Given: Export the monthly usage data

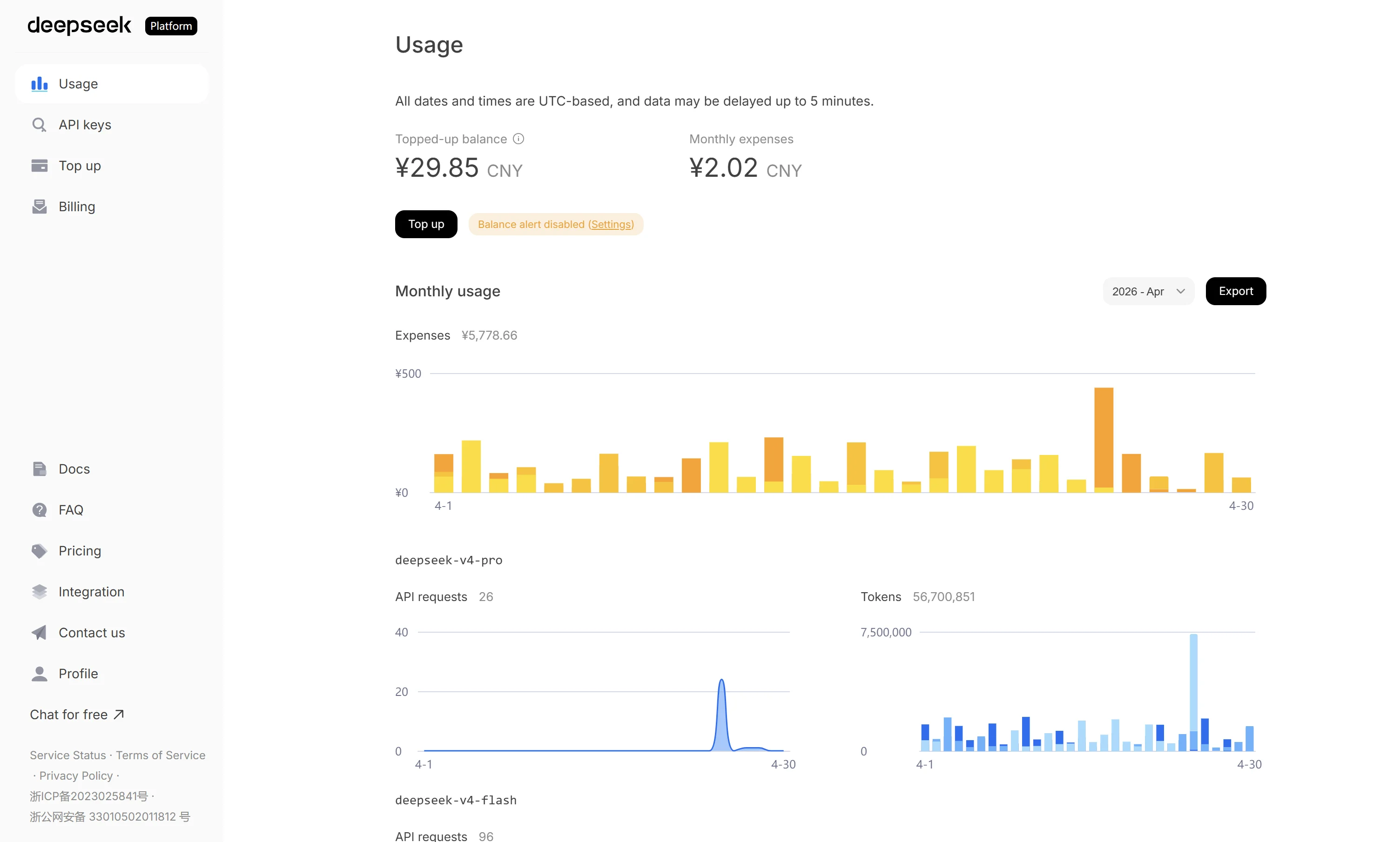Looking at the screenshot, I should pos(1235,292).
